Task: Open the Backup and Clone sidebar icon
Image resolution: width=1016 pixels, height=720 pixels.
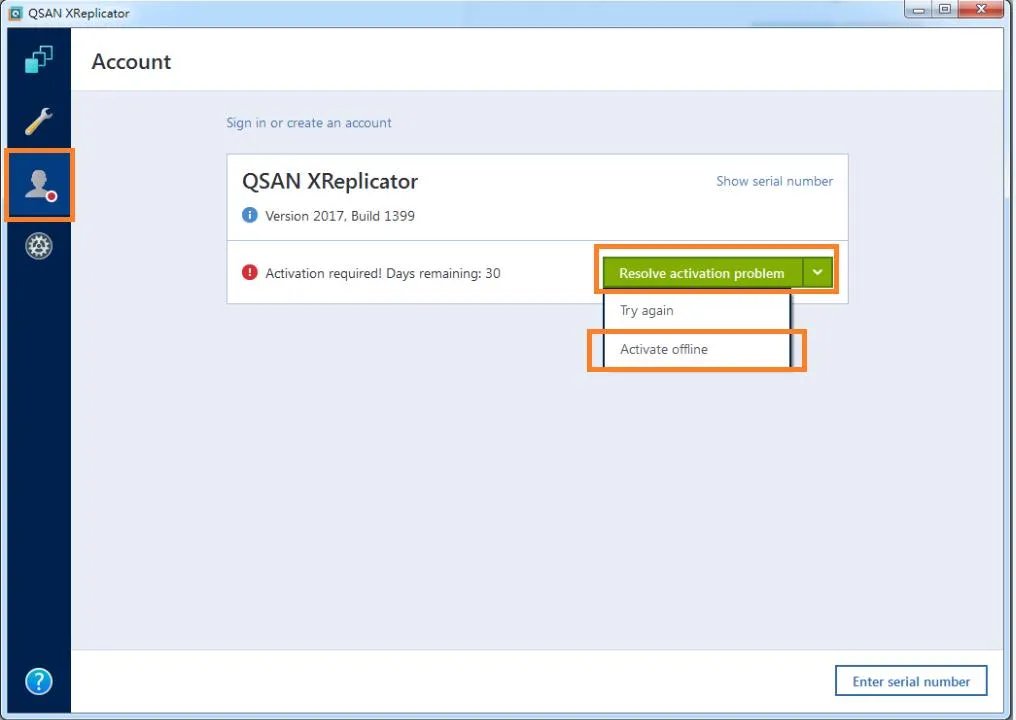Action: (38, 59)
